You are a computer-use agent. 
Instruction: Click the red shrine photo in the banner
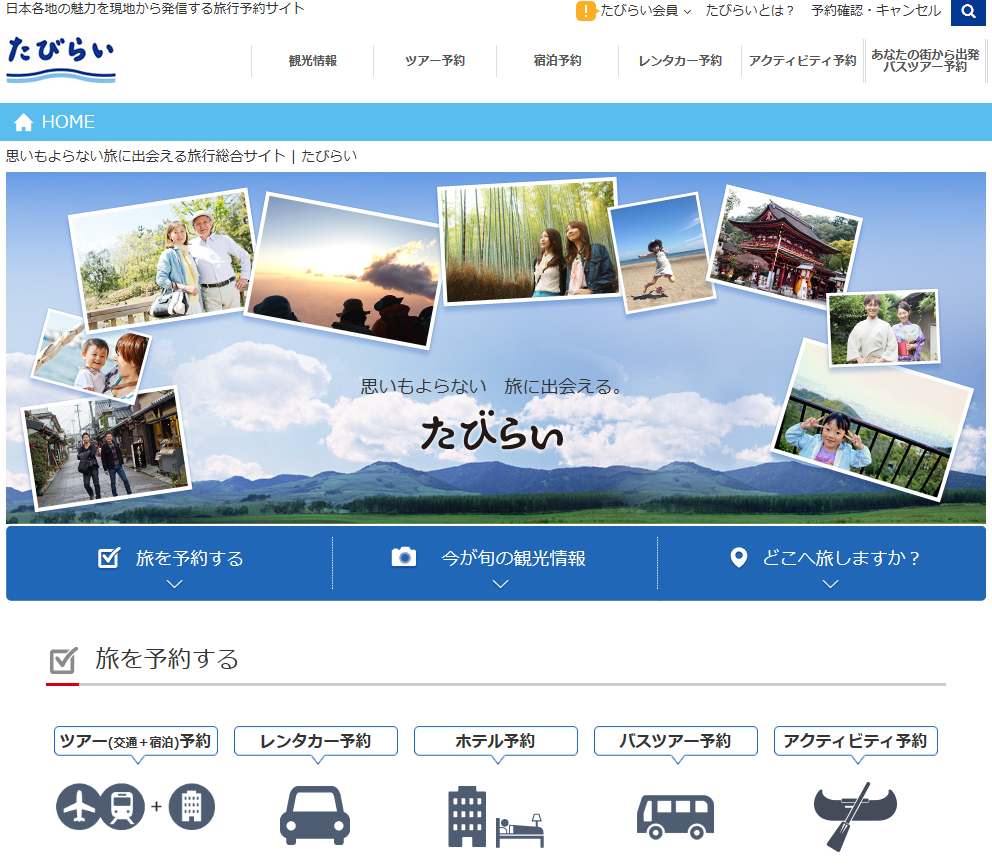click(x=785, y=247)
